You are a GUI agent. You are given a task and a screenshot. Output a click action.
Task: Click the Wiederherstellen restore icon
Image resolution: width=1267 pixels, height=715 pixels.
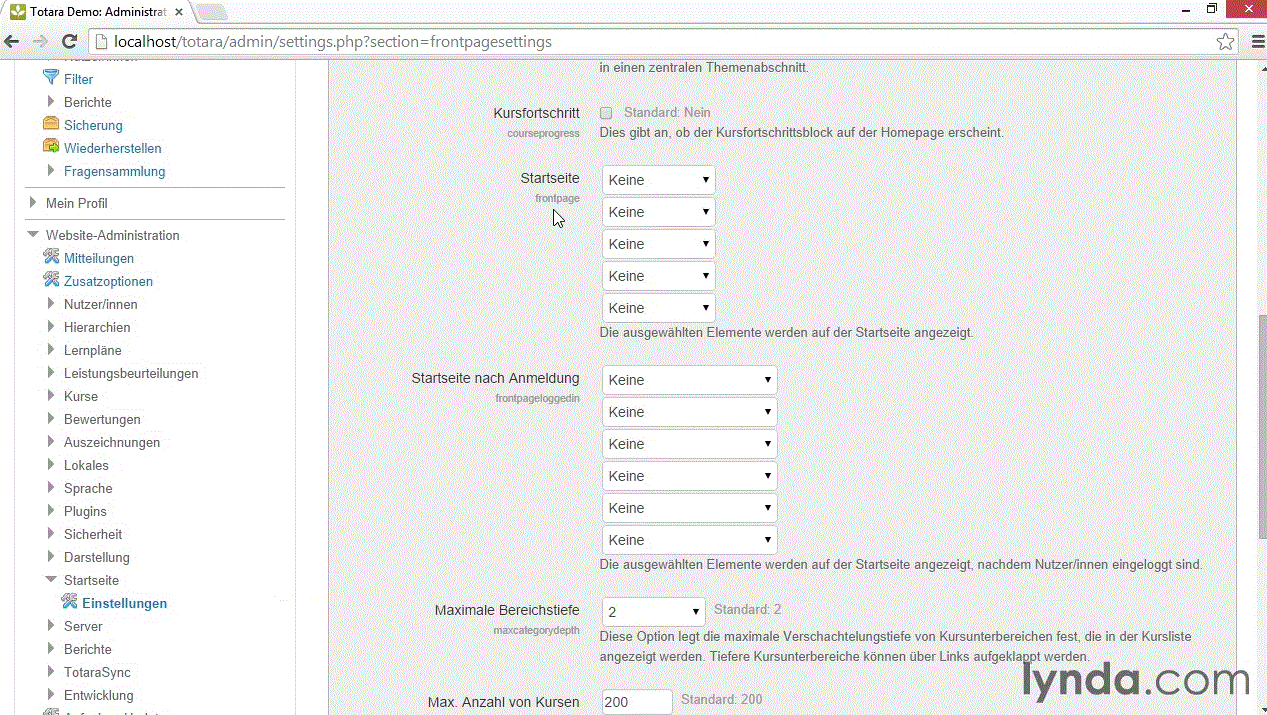point(51,147)
